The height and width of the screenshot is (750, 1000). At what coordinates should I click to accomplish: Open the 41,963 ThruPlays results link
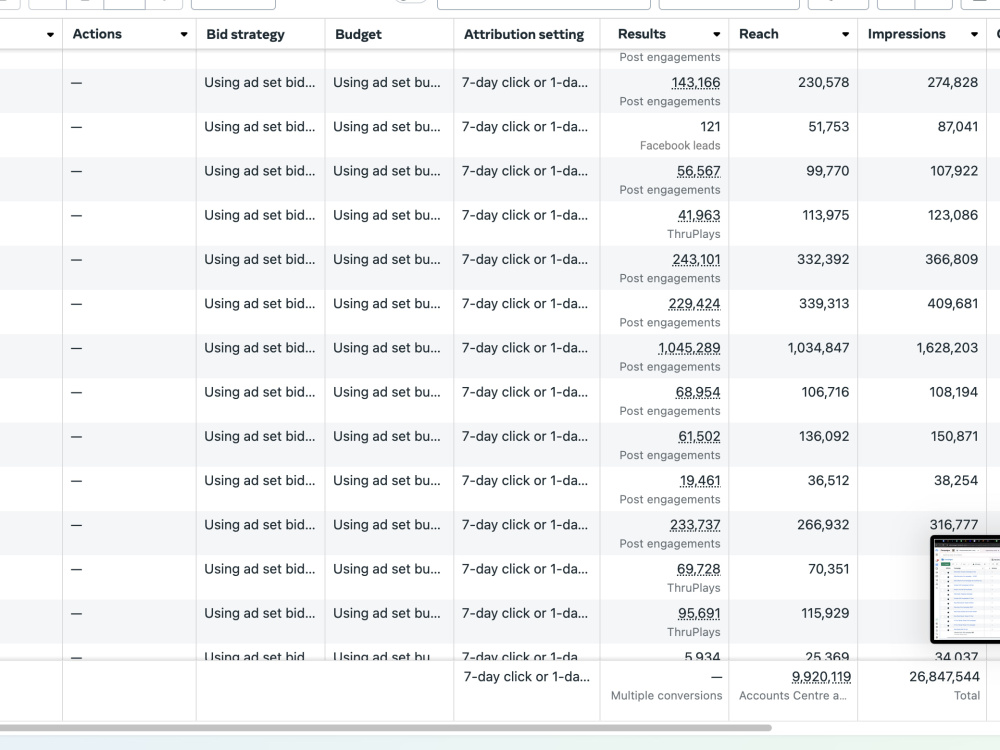coord(698,216)
